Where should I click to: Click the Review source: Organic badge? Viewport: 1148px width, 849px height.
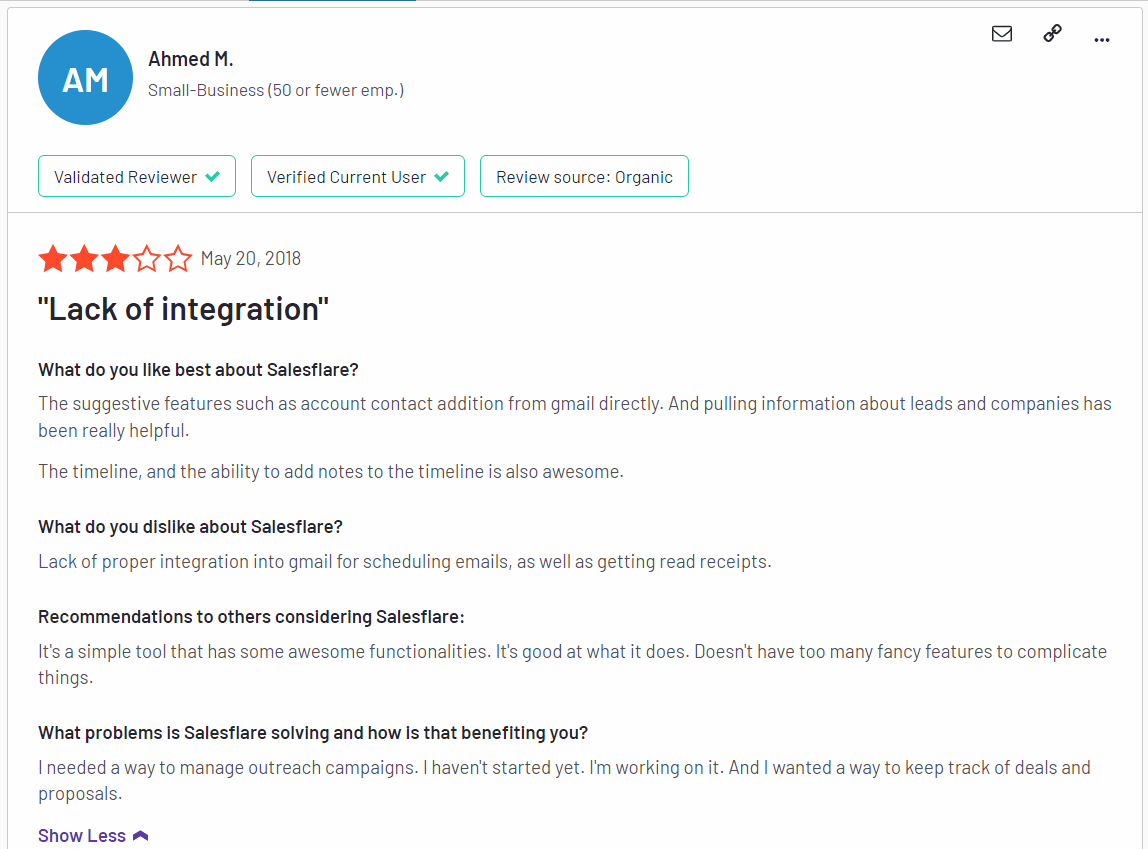584,176
